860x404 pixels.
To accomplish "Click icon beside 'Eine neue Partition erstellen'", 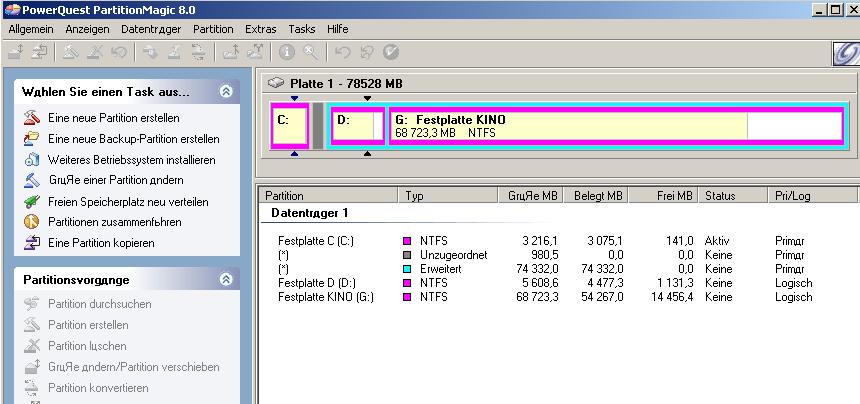I will click(32, 118).
